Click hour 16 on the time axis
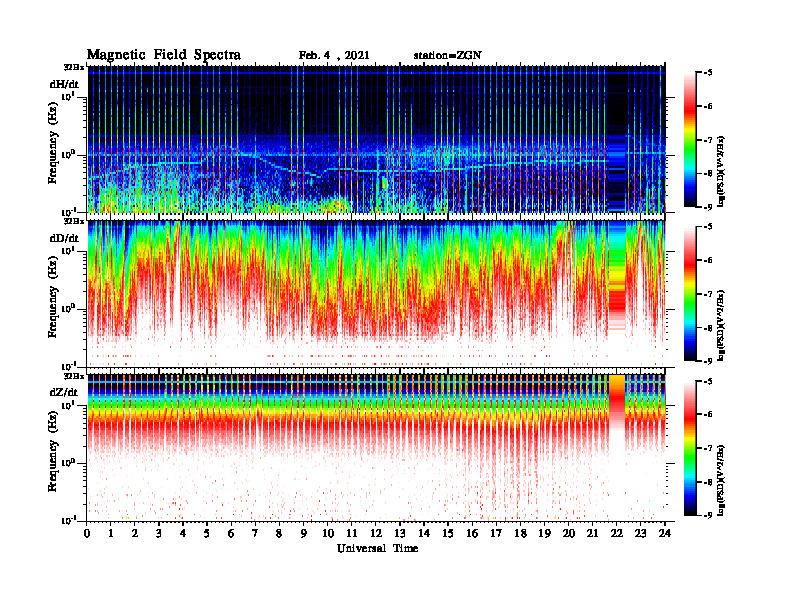Screen dimensions: 792x612 (x=472, y=533)
